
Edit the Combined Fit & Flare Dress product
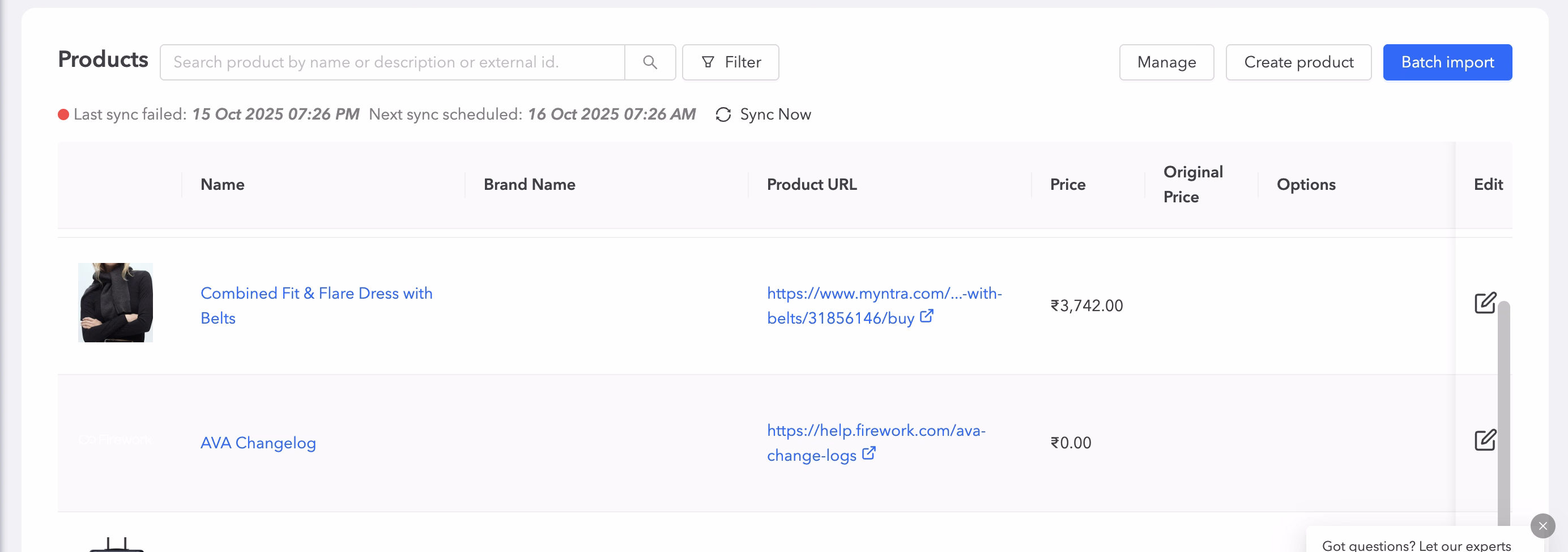(x=1485, y=303)
